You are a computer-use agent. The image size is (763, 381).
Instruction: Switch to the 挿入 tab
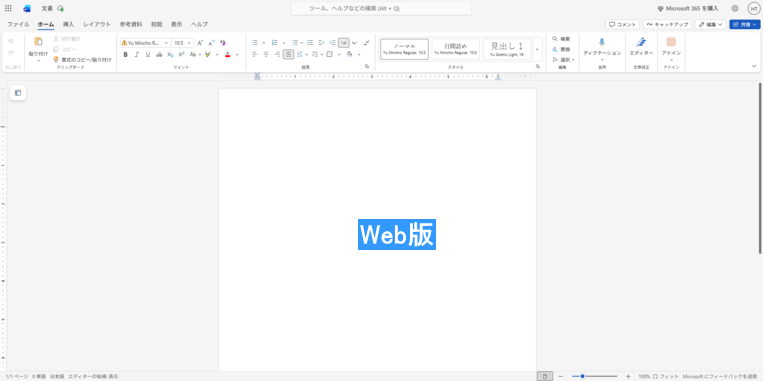pyautogui.click(x=69, y=24)
